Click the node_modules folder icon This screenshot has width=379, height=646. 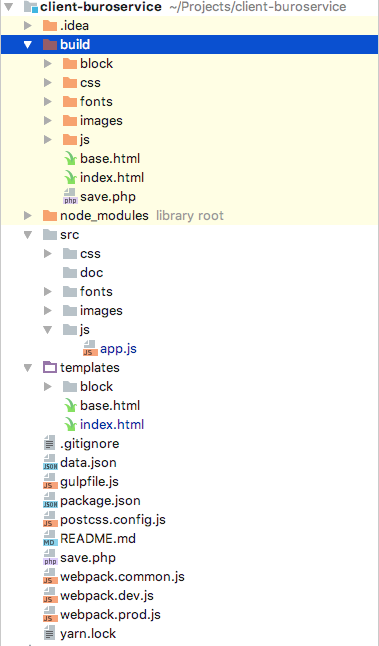50,215
